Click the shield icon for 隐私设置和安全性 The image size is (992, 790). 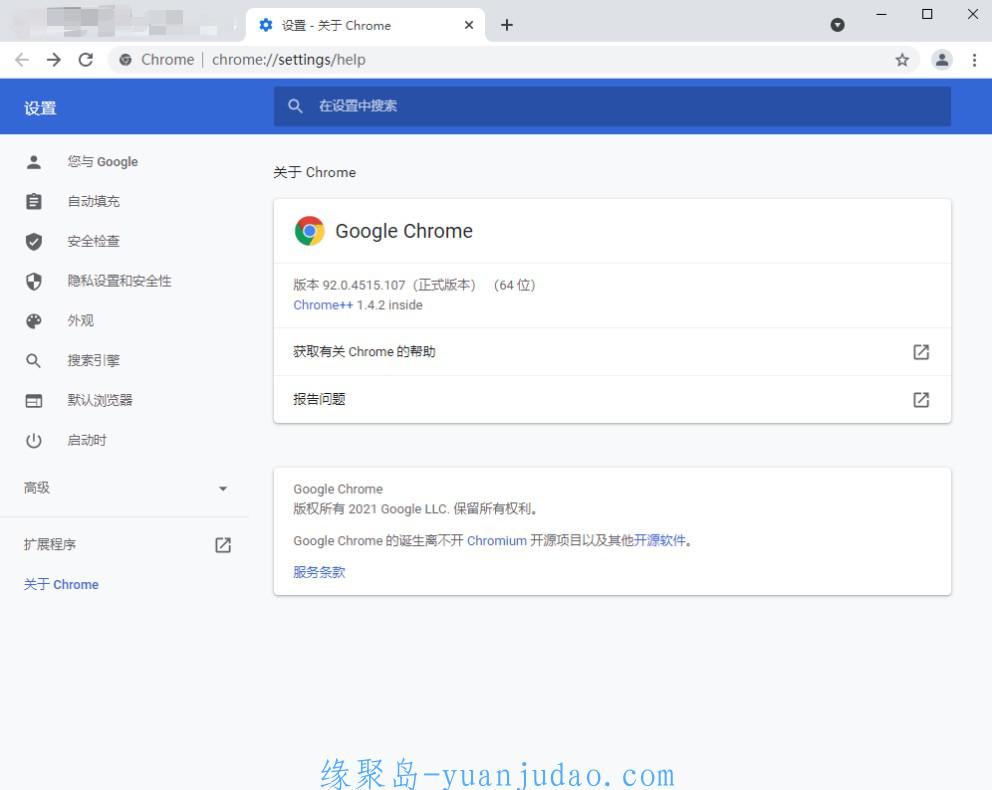34,281
